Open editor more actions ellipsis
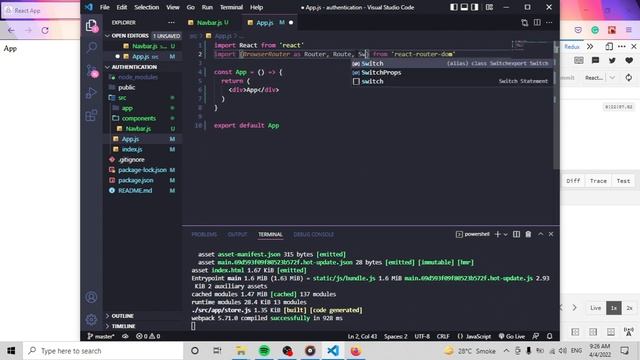Image resolution: width=640 pixels, height=360 pixels. click(x=549, y=22)
